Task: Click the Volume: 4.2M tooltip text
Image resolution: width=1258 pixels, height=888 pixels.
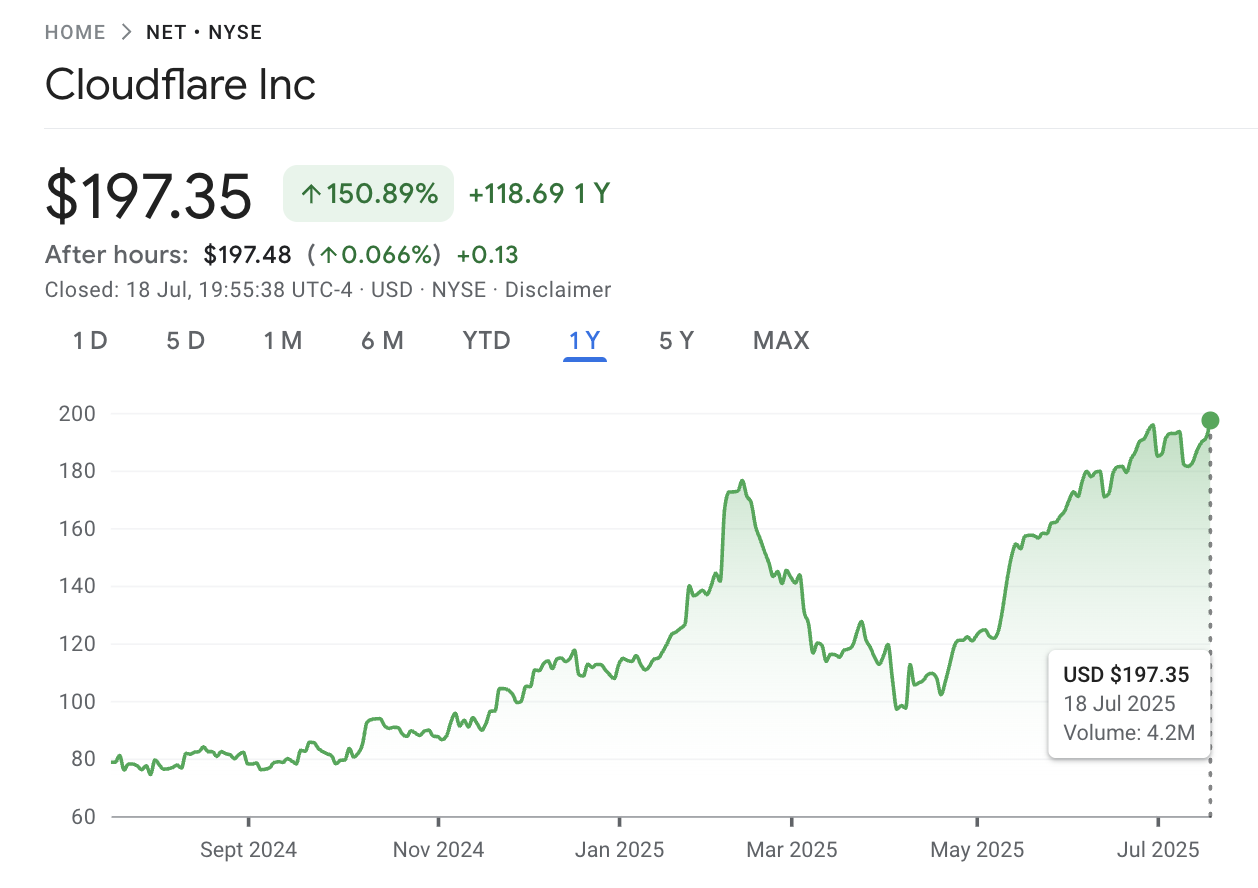Action: (x=1129, y=732)
